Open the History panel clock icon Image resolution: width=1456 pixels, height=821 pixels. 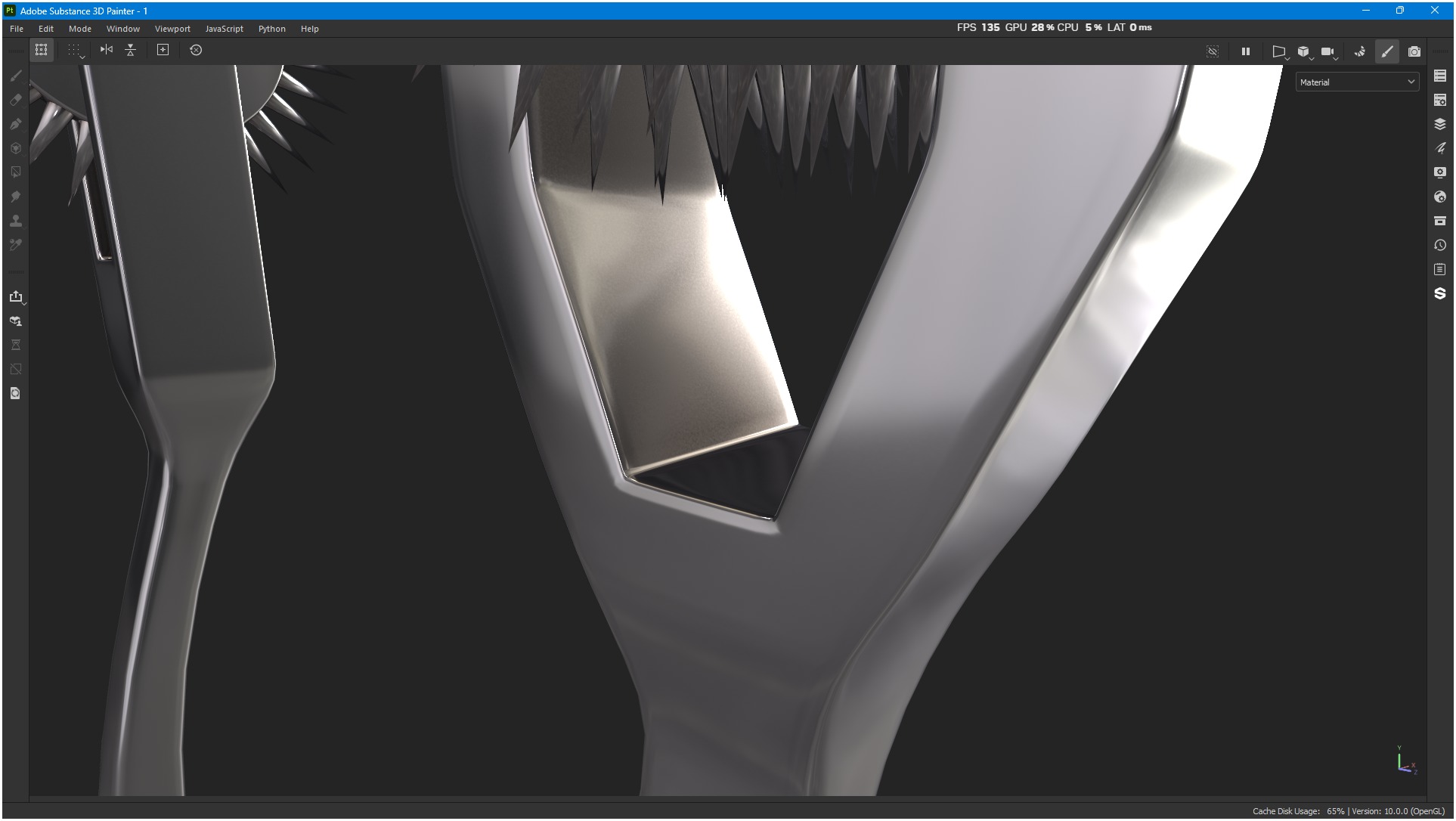tap(1439, 245)
